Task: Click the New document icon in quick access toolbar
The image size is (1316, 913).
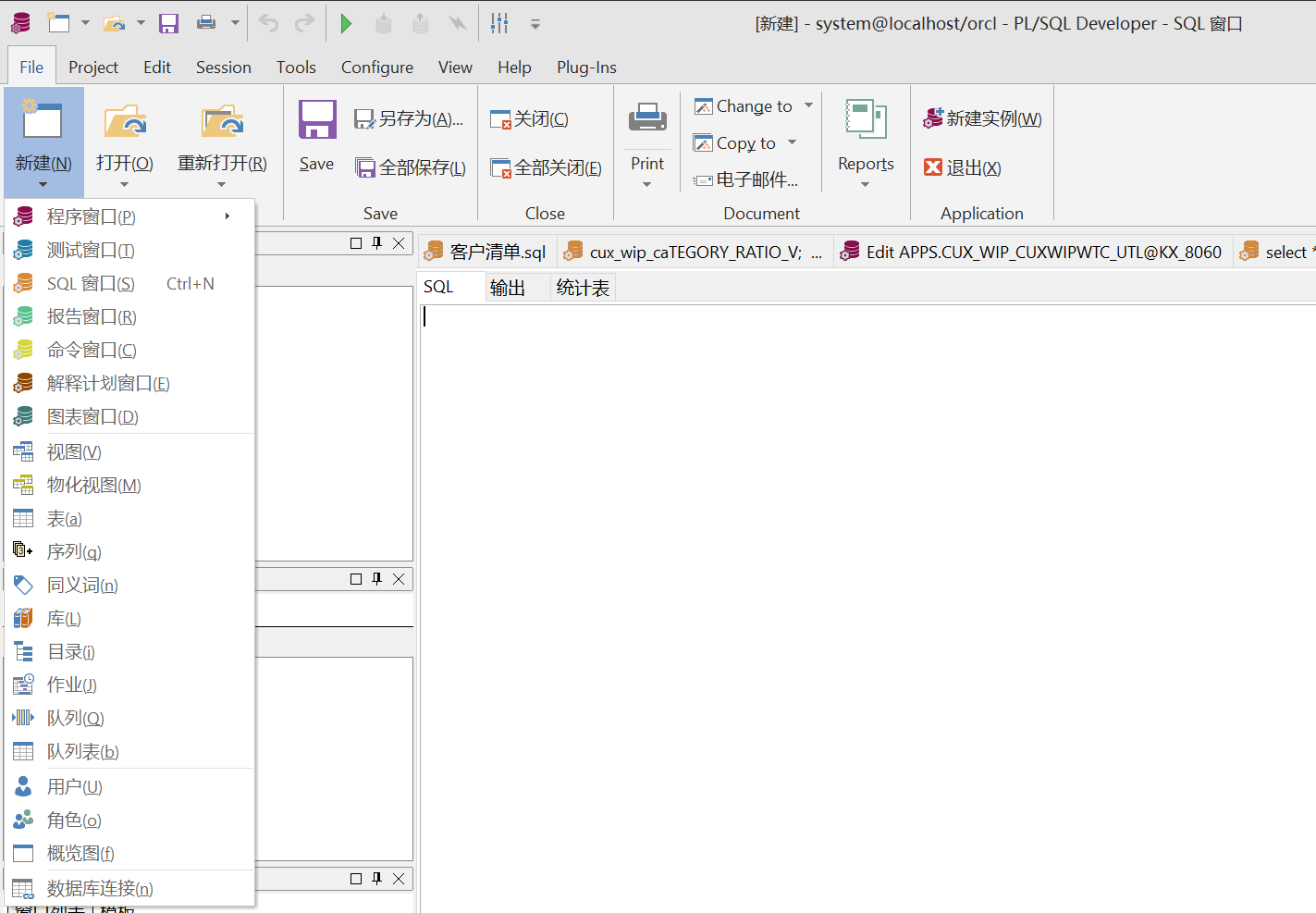Action: (59, 23)
